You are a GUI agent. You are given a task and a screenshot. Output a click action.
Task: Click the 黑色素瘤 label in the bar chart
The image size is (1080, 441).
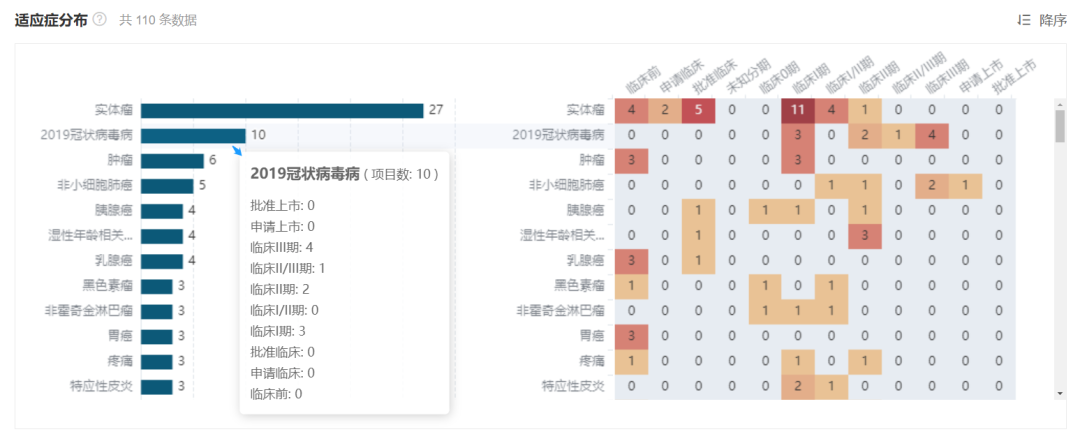coord(108,286)
